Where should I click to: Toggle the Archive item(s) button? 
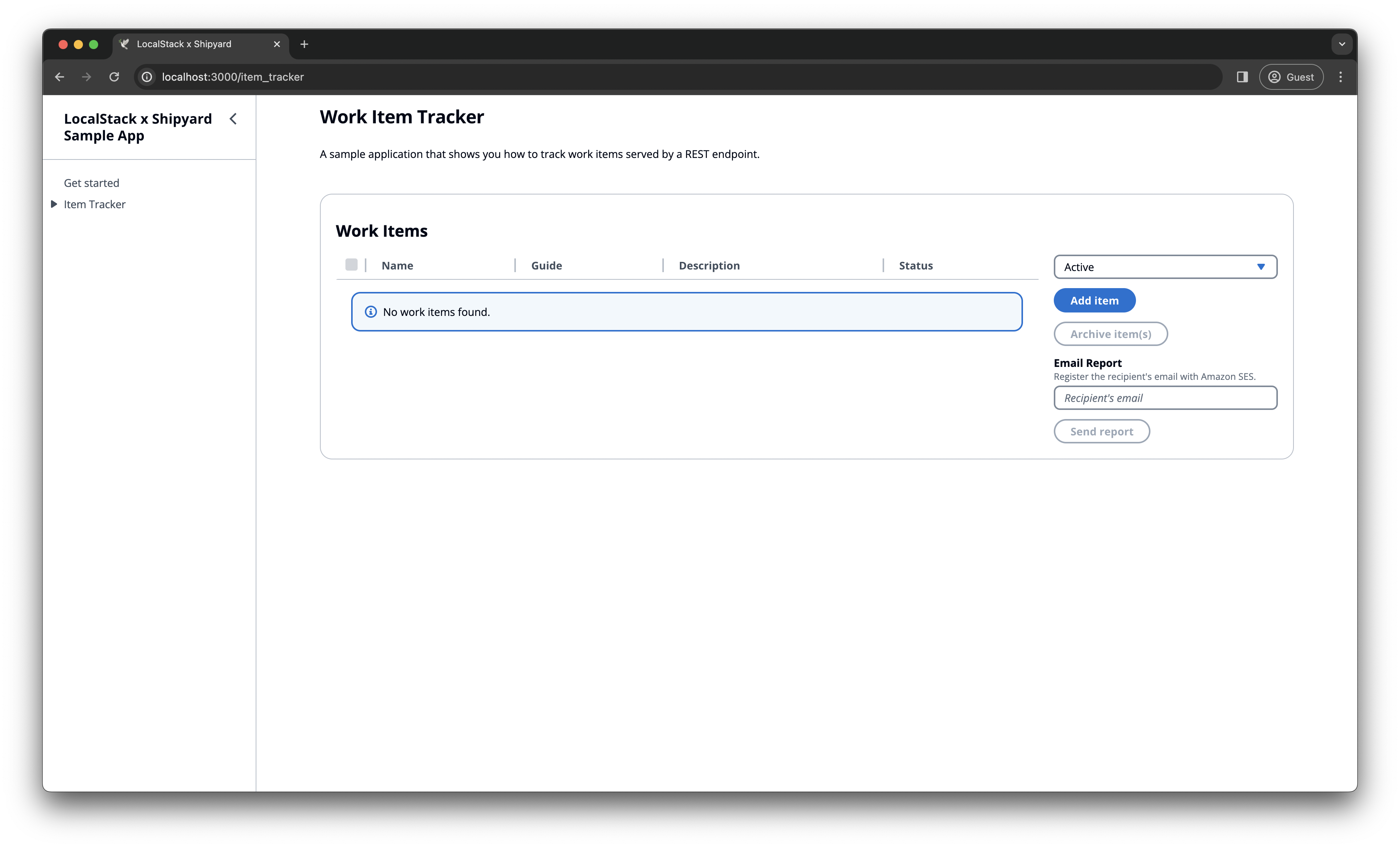click(x=1110, y=333)
